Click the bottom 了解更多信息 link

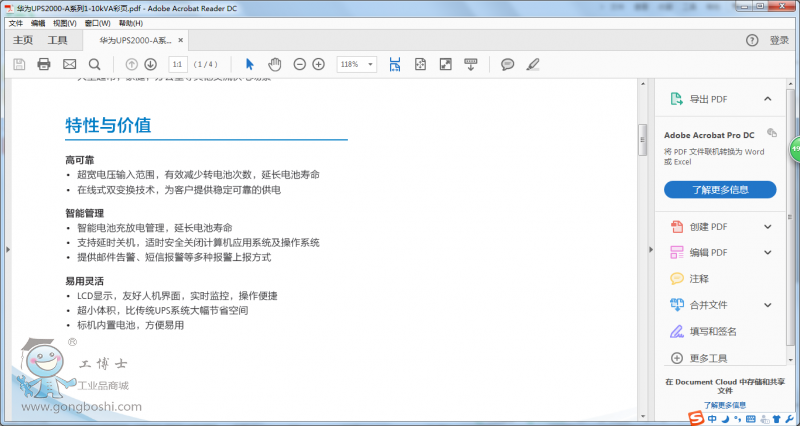725,405
